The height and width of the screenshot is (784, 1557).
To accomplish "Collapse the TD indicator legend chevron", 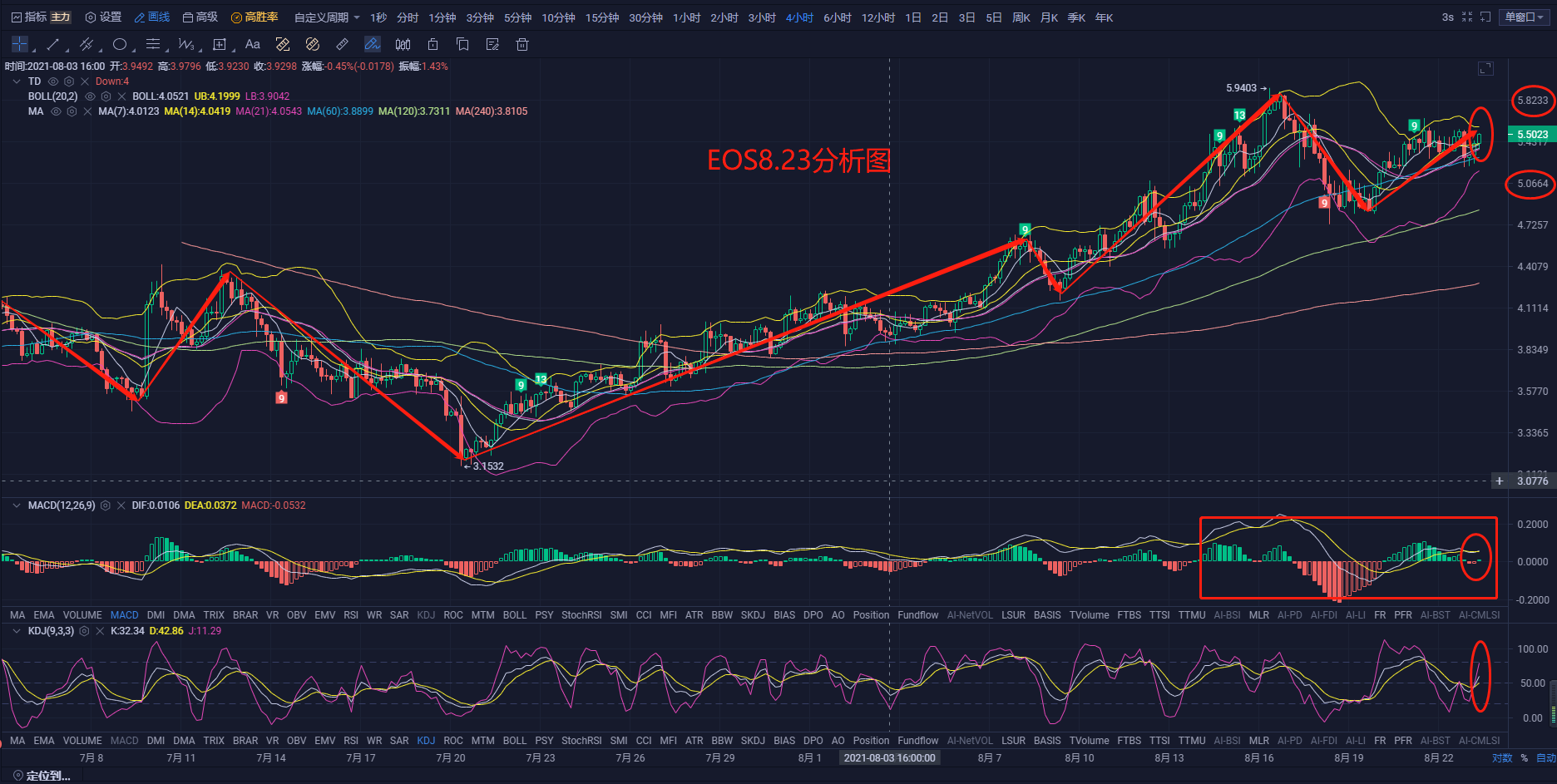I will (x=17, y=81).
